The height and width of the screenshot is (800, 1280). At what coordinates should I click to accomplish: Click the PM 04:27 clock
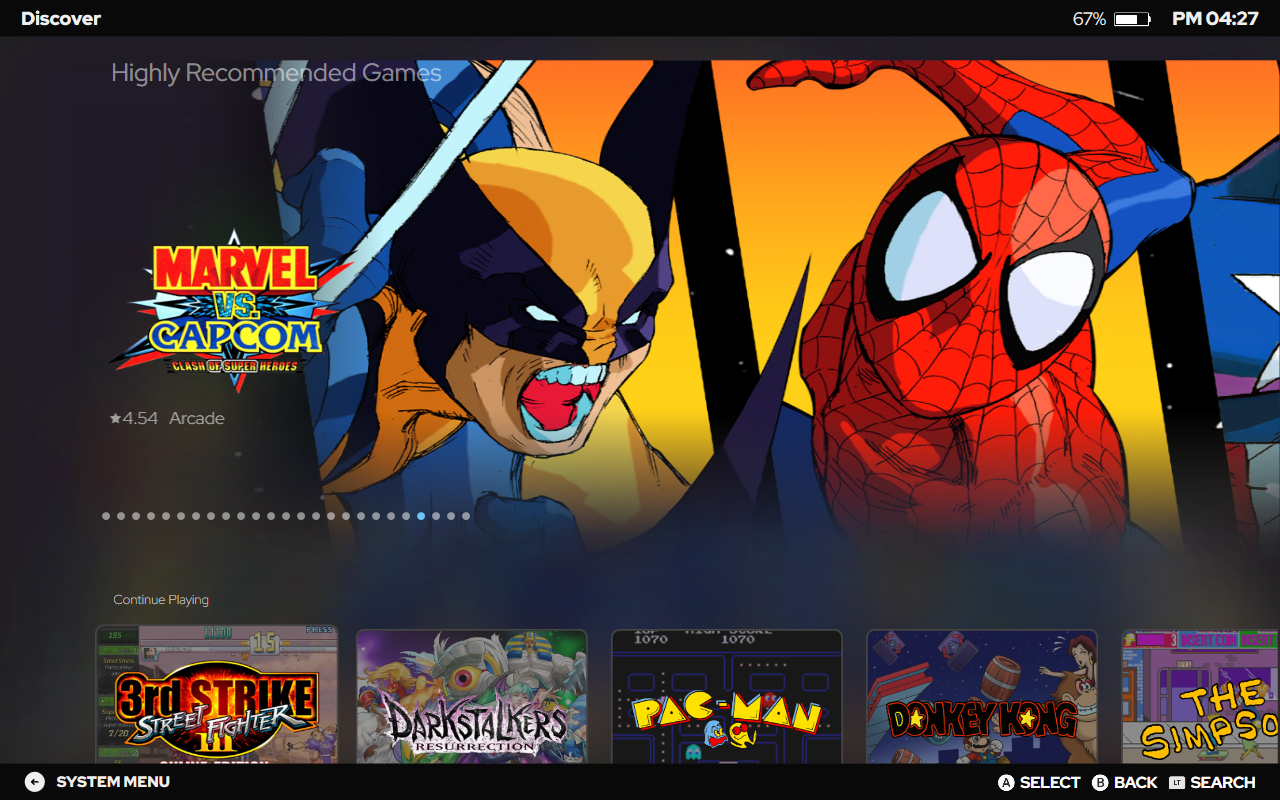click(x=1215, y=19)
